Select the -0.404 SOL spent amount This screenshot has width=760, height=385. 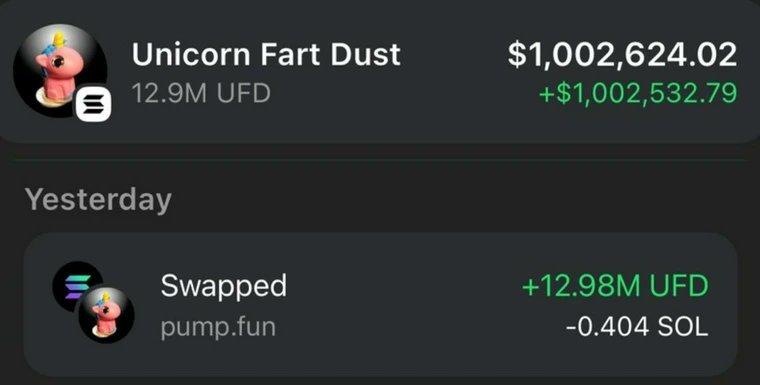[636, 327]
